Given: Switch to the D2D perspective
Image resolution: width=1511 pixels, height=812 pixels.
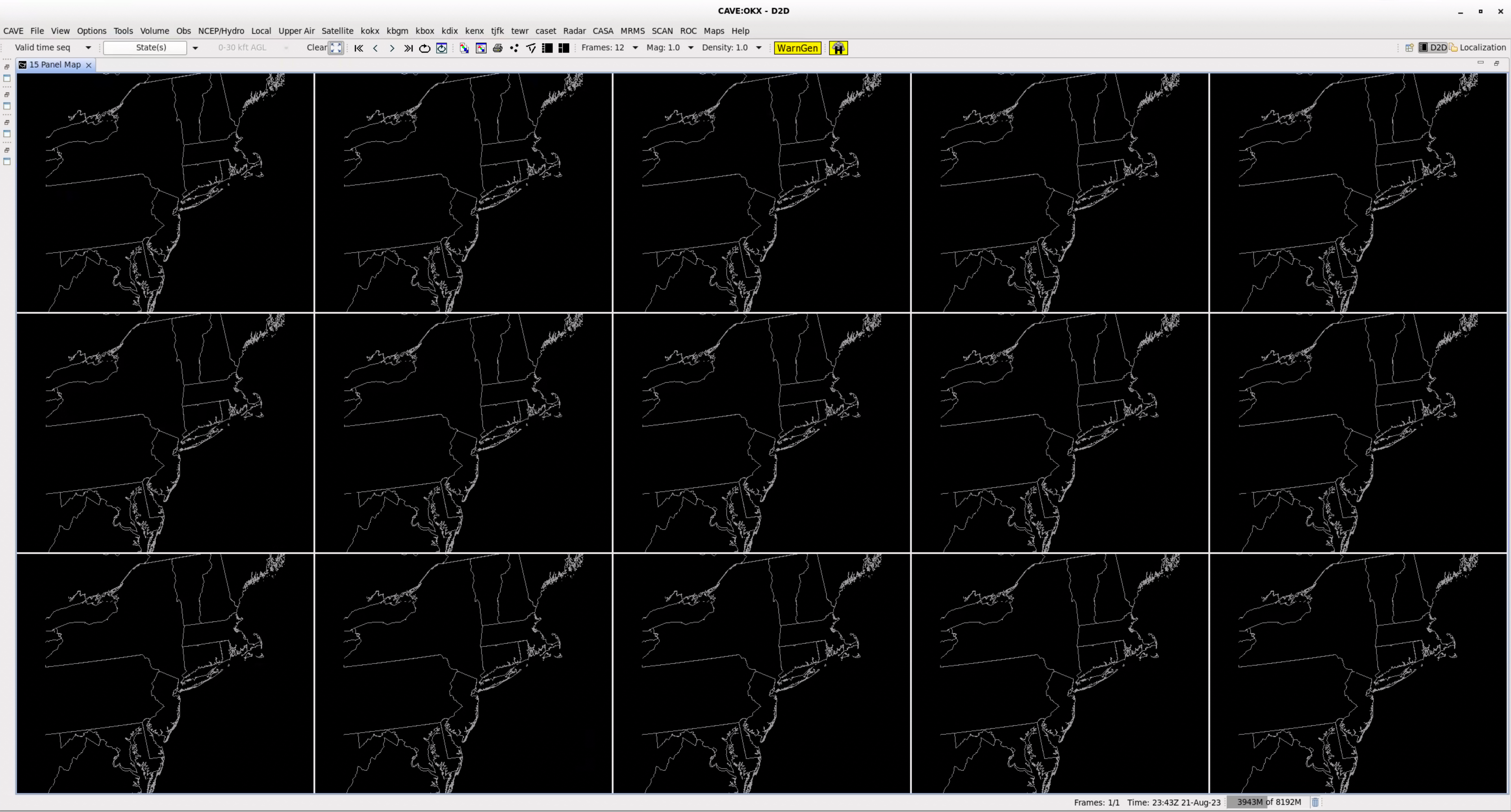Looking at the screenshot, I should coord(1432,48).
